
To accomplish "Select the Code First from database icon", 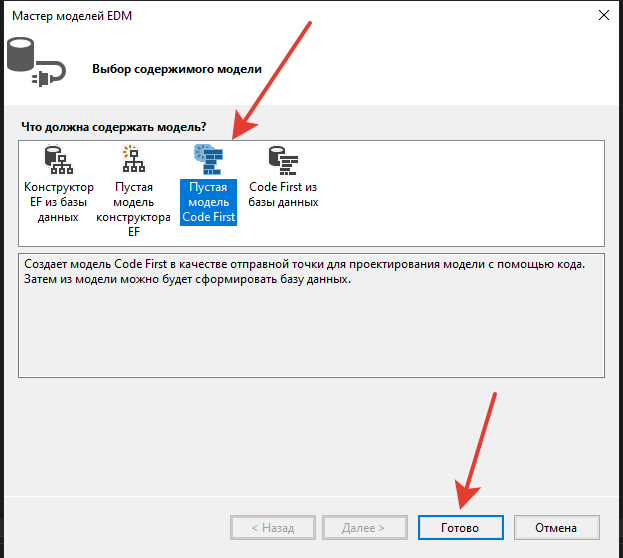I will point(283,160).
